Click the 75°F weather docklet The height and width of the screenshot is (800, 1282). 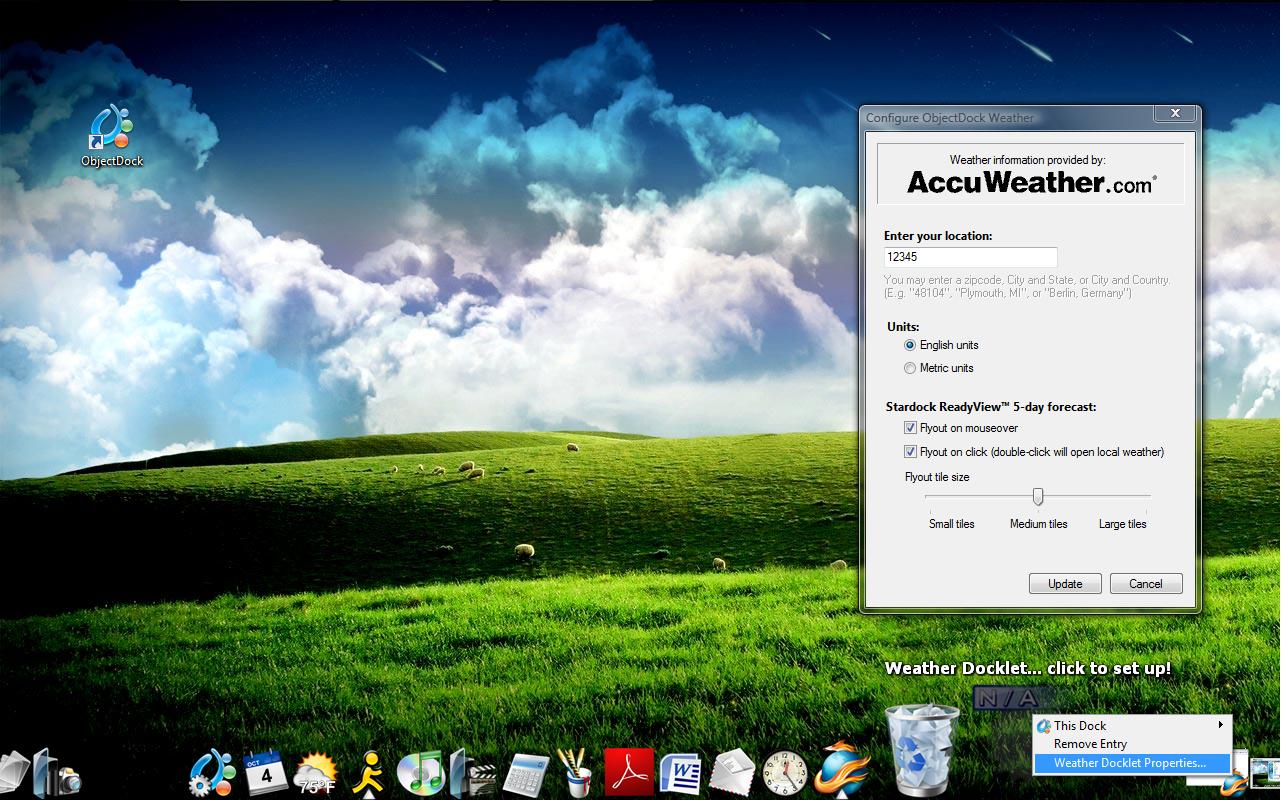(316, 774)
